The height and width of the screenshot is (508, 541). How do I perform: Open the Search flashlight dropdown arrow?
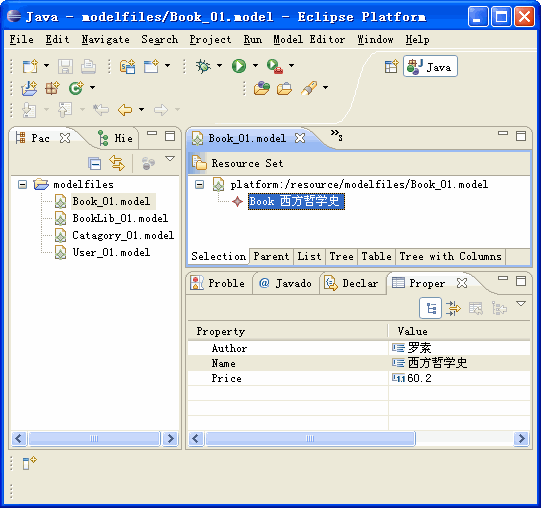click(325, 88)
